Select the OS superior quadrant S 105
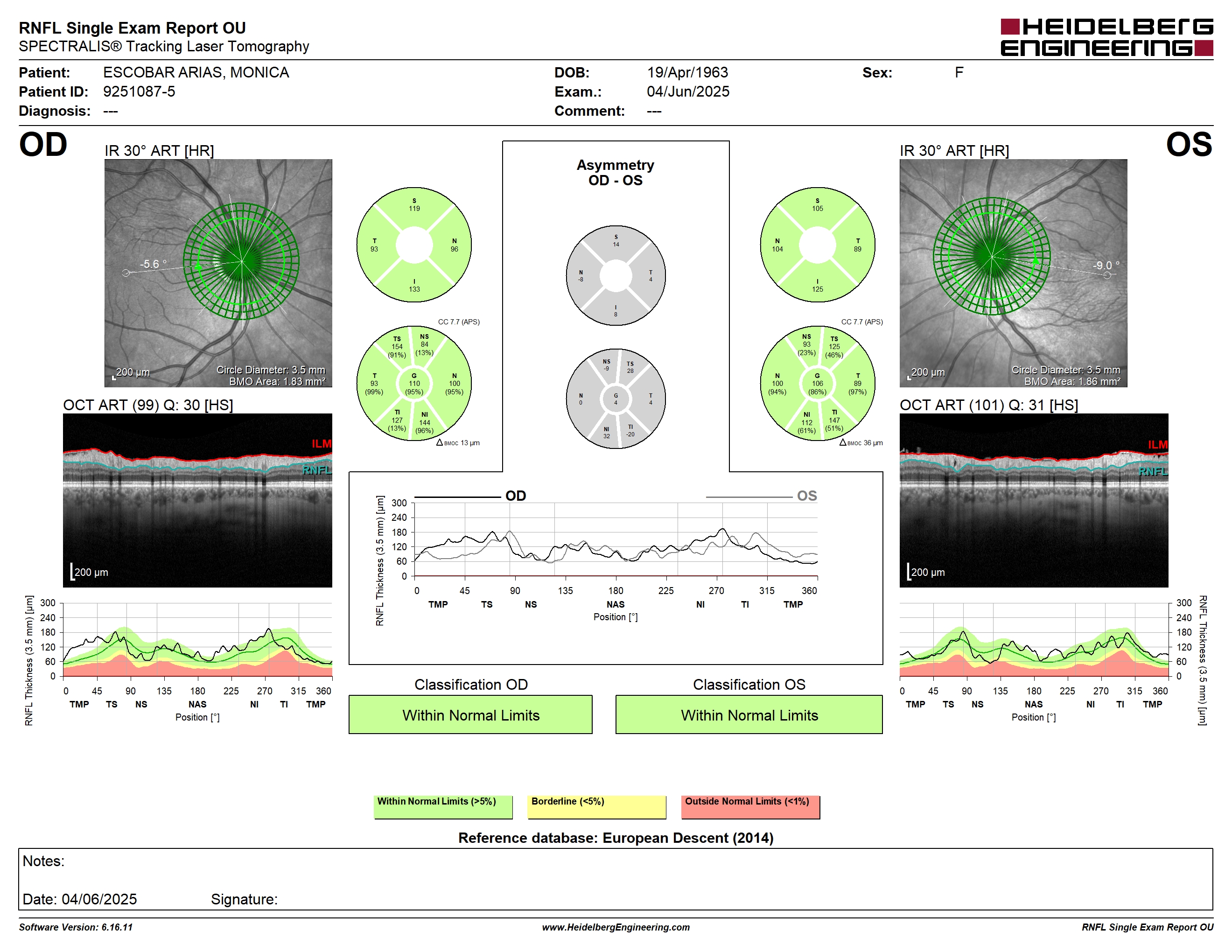The width and height of the screenshot is (1232, 952). coord(818,205)
